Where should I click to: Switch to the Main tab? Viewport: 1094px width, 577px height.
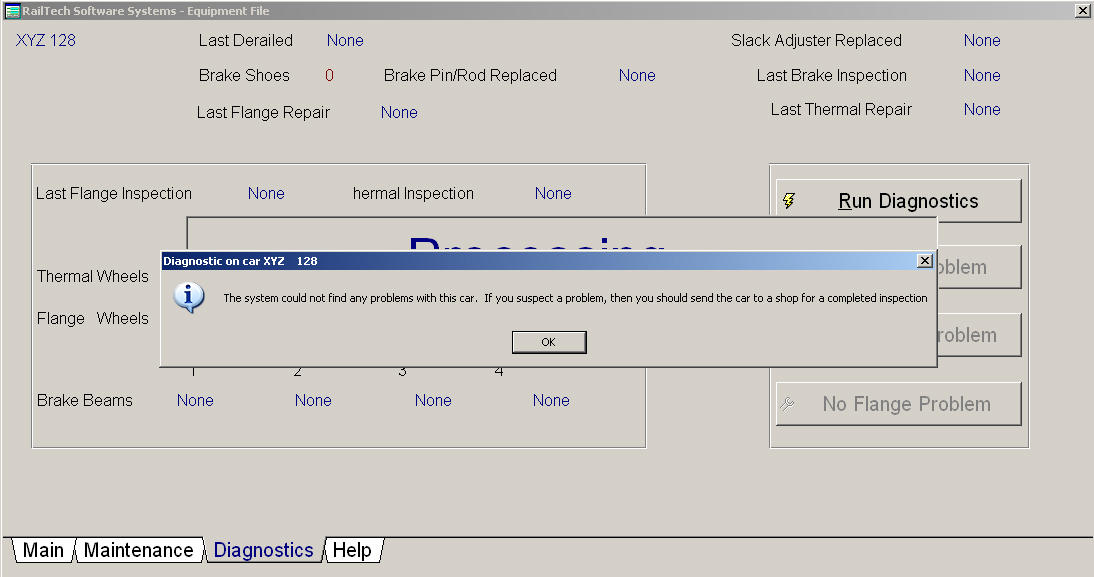point(43,550)
